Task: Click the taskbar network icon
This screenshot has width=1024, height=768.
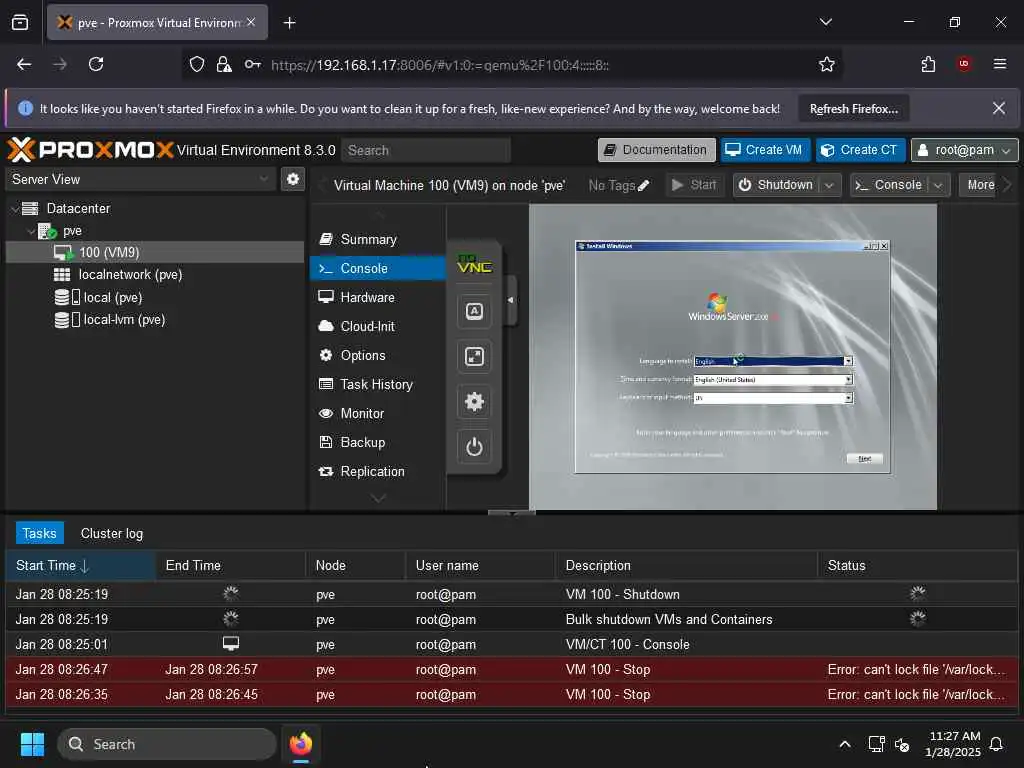Action: [876, 744]
